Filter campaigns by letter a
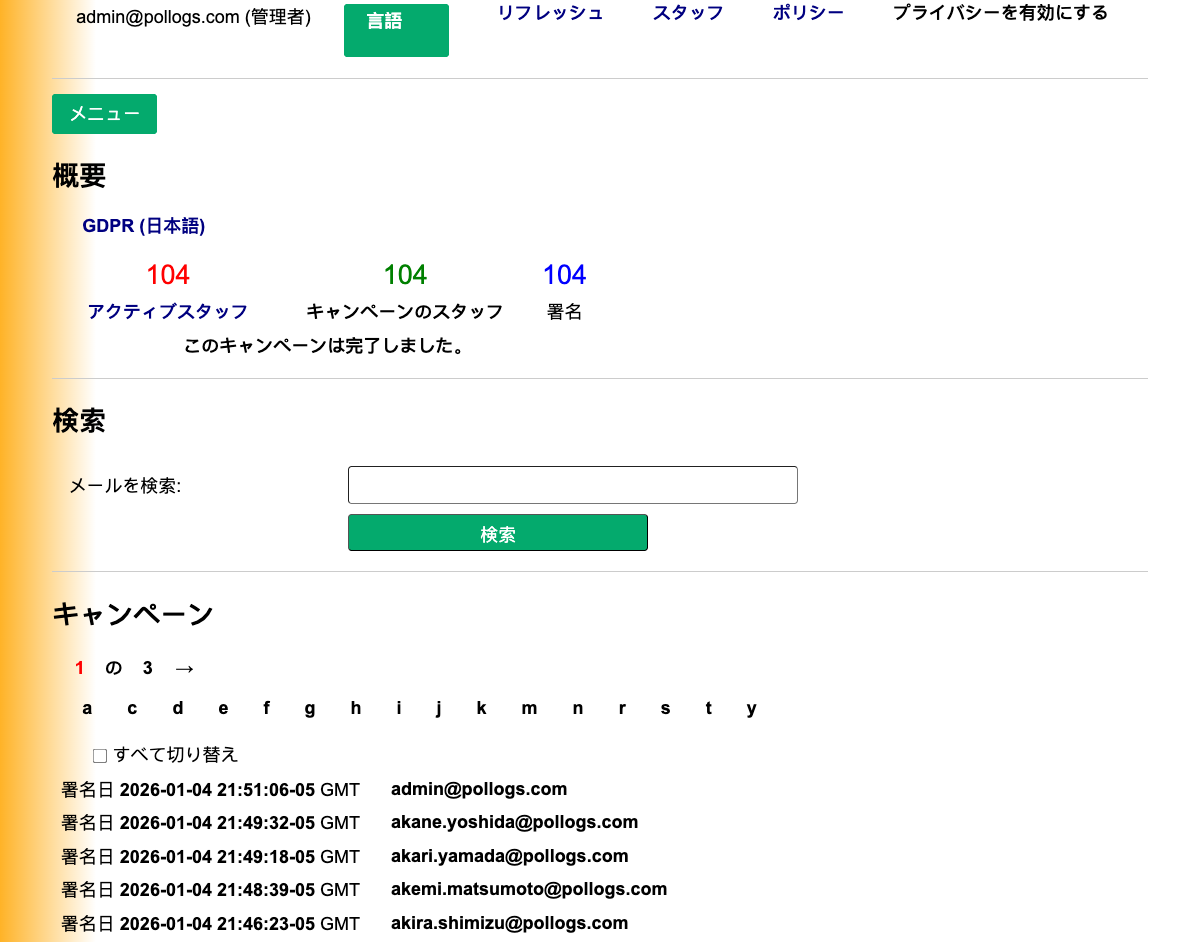1193x942 pixels. tap(87, 708)
